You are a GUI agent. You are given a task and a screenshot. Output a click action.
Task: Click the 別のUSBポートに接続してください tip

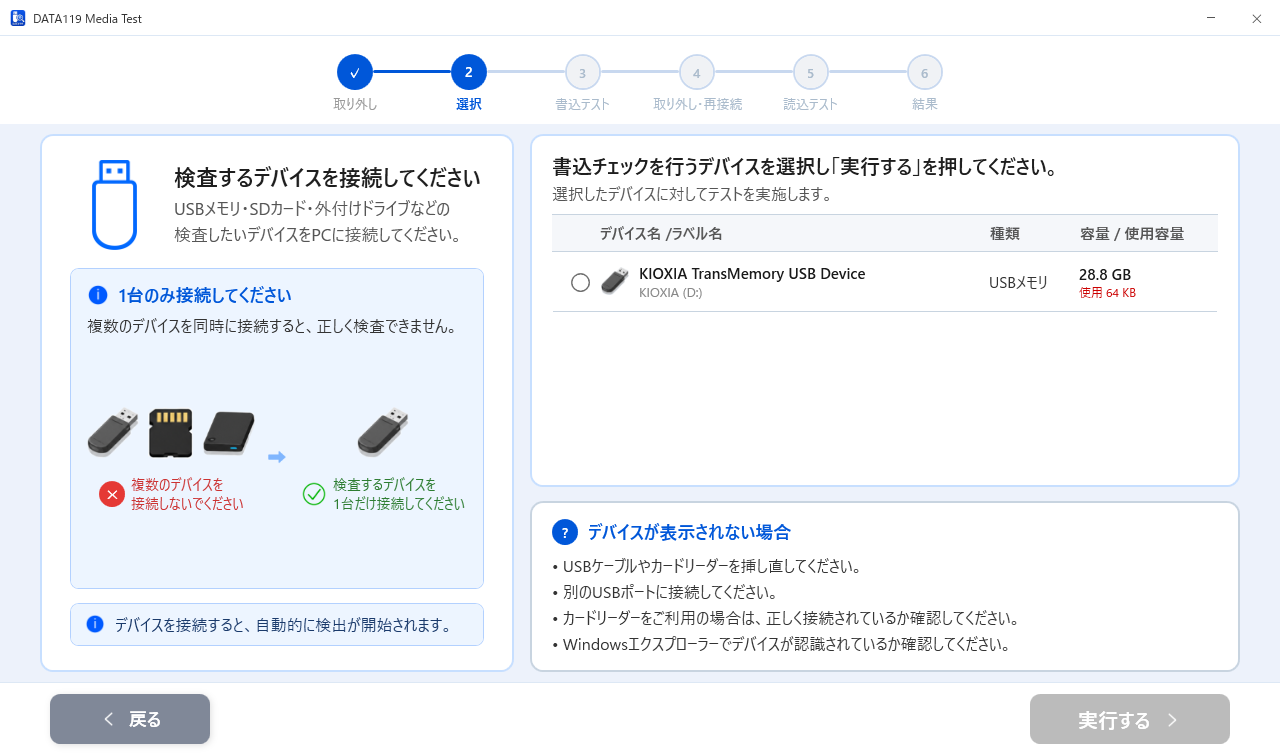(x=665, y=592)
